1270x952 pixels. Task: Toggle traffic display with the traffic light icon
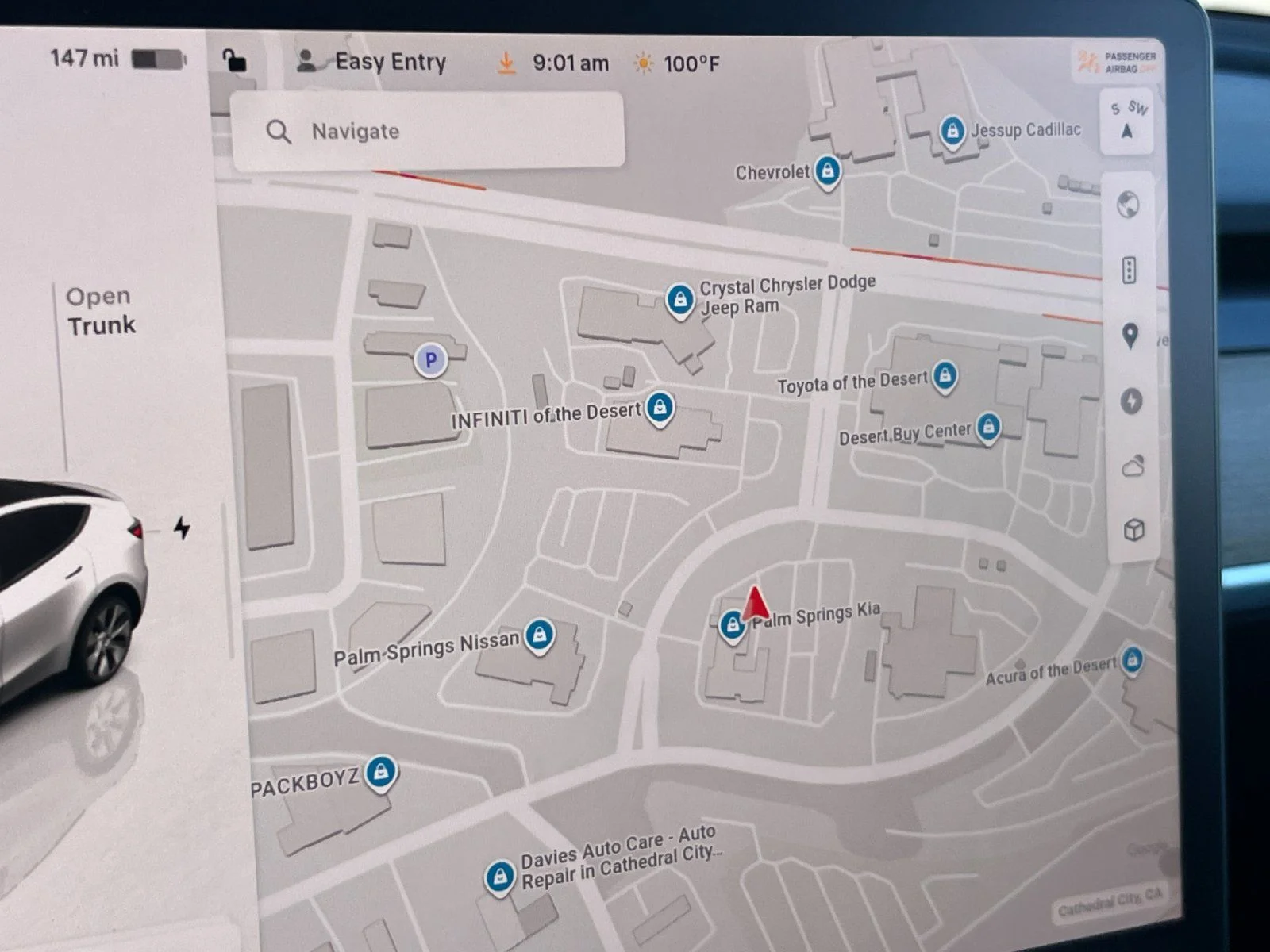(1129, 271)
